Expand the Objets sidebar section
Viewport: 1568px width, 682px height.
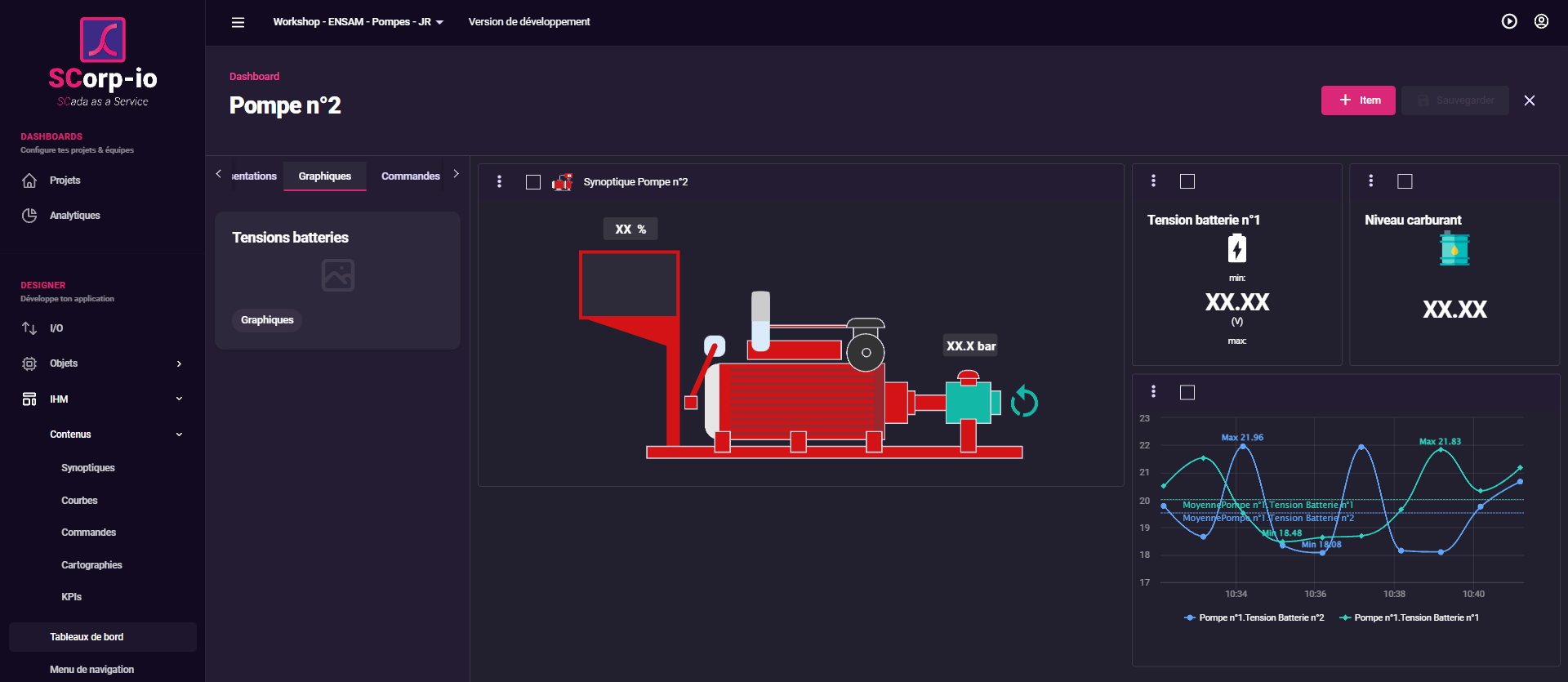(179, 363)
